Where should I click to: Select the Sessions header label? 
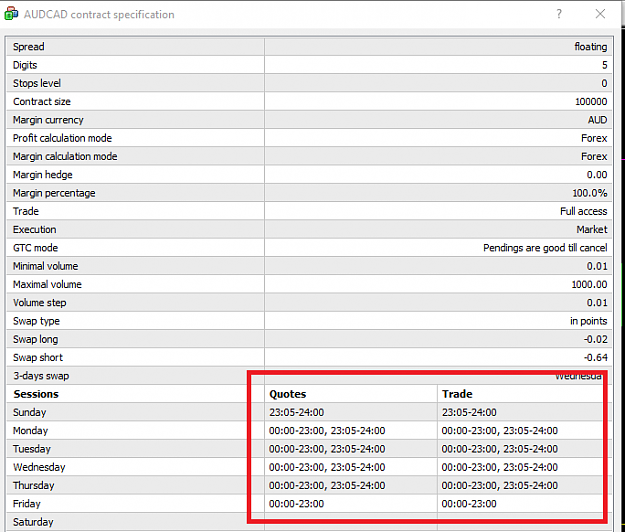tap(36, 394)
